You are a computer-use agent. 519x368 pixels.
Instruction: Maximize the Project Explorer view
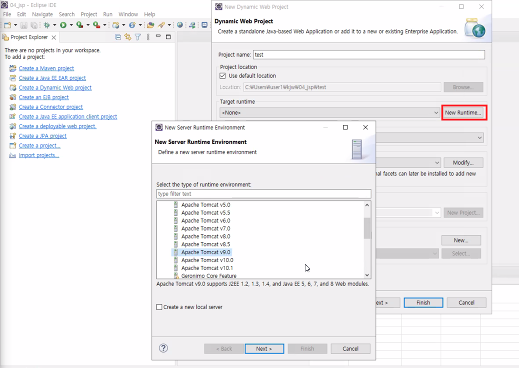click(168, 37)
